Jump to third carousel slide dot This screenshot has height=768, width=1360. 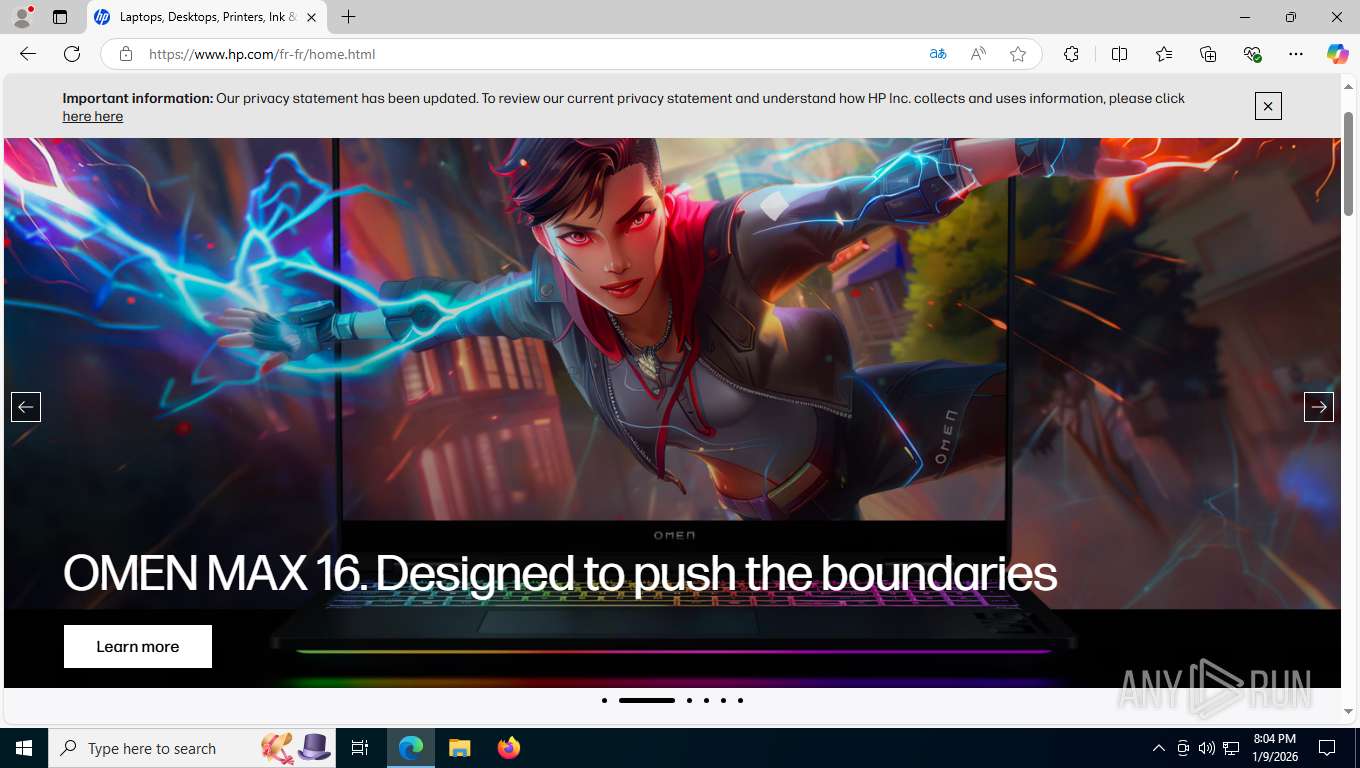click(689, 700)
